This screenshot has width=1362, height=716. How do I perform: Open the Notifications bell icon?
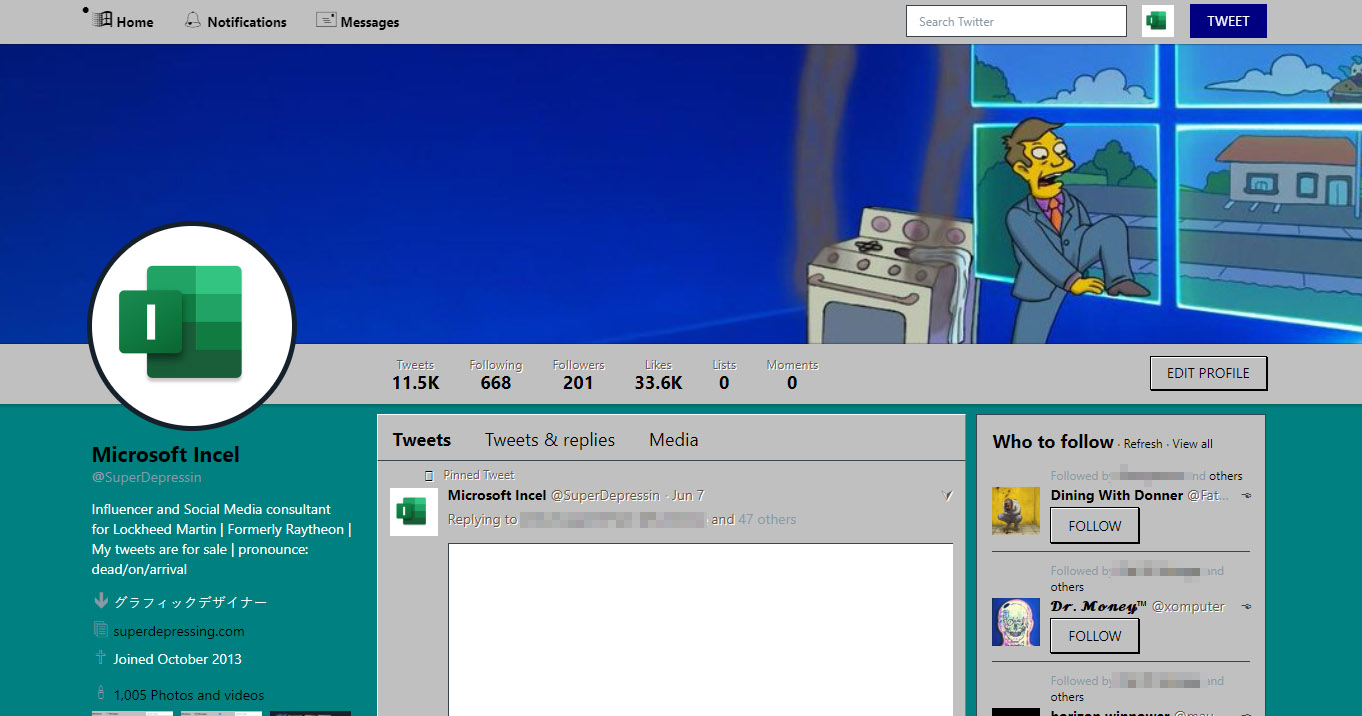[193, 20]
